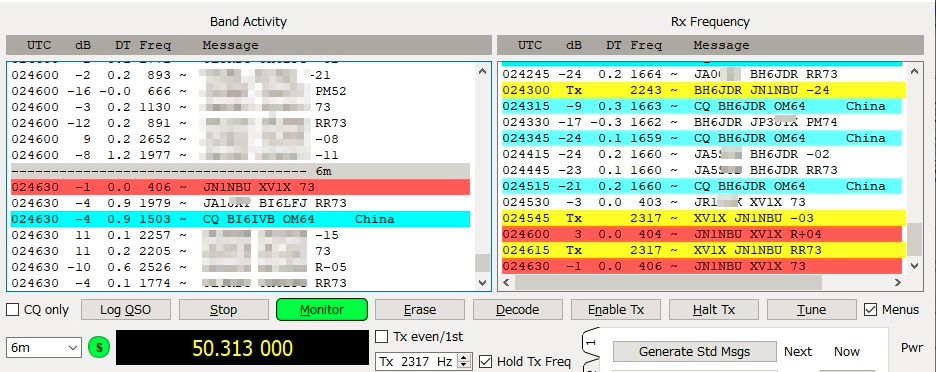The image size is (936, 372).
Task: Toggle the Tx even/1st checkbox
Action: tap(381, 337)
